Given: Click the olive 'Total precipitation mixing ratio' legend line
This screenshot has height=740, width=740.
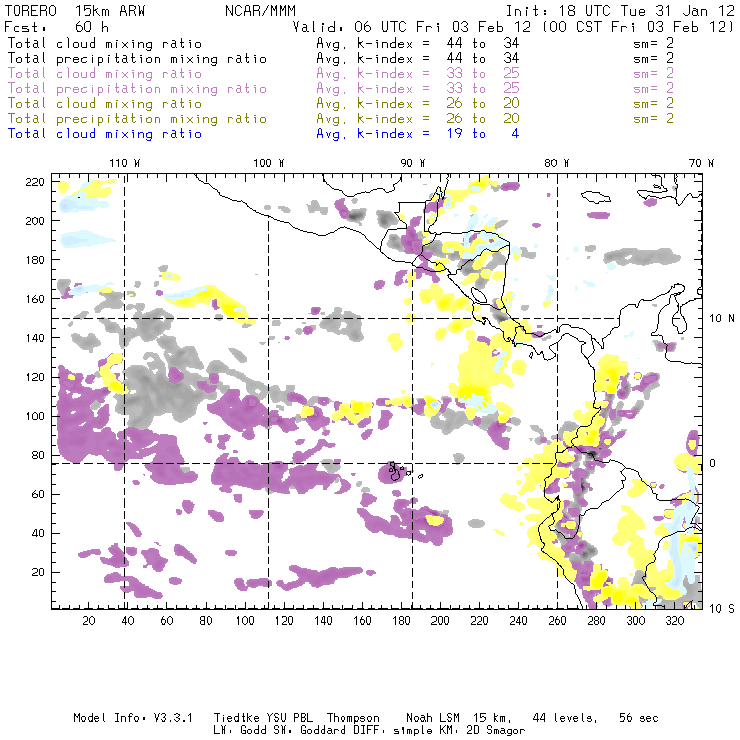Looking at the screenshot, I should 137,118.
